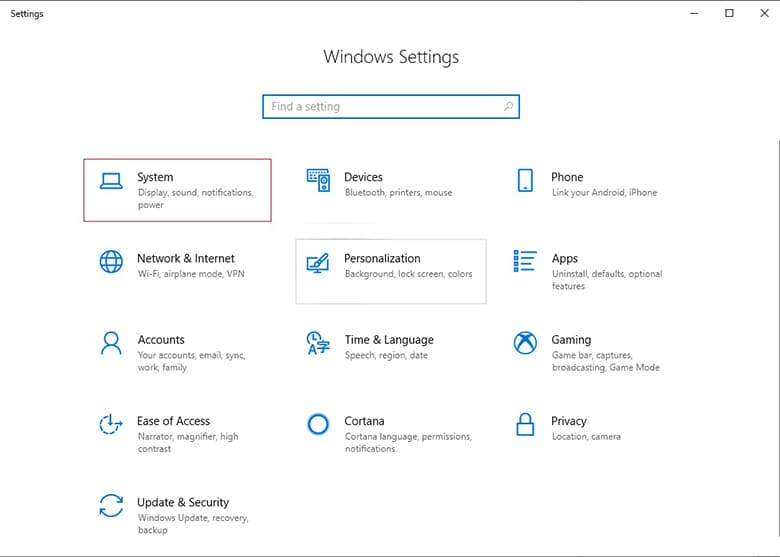Image resolution: width=780 pixels, height=557 pixels.
Task: Select the Accounts person icon
Action: click(111, 343)
